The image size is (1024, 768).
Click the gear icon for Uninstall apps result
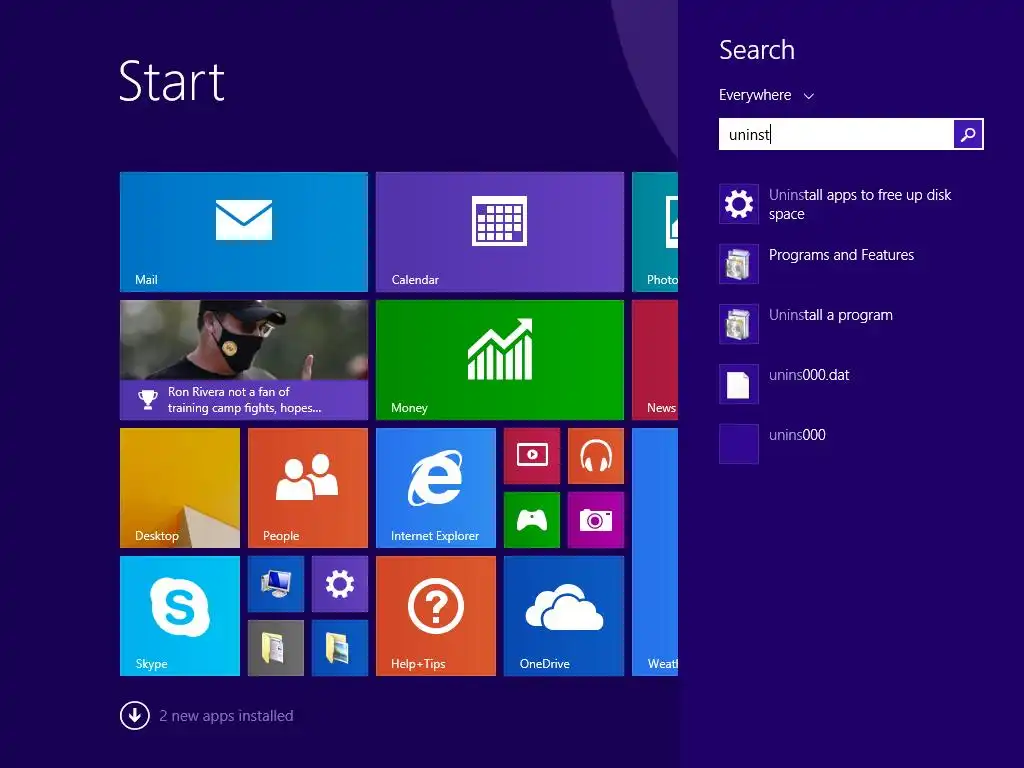point(739,204)
